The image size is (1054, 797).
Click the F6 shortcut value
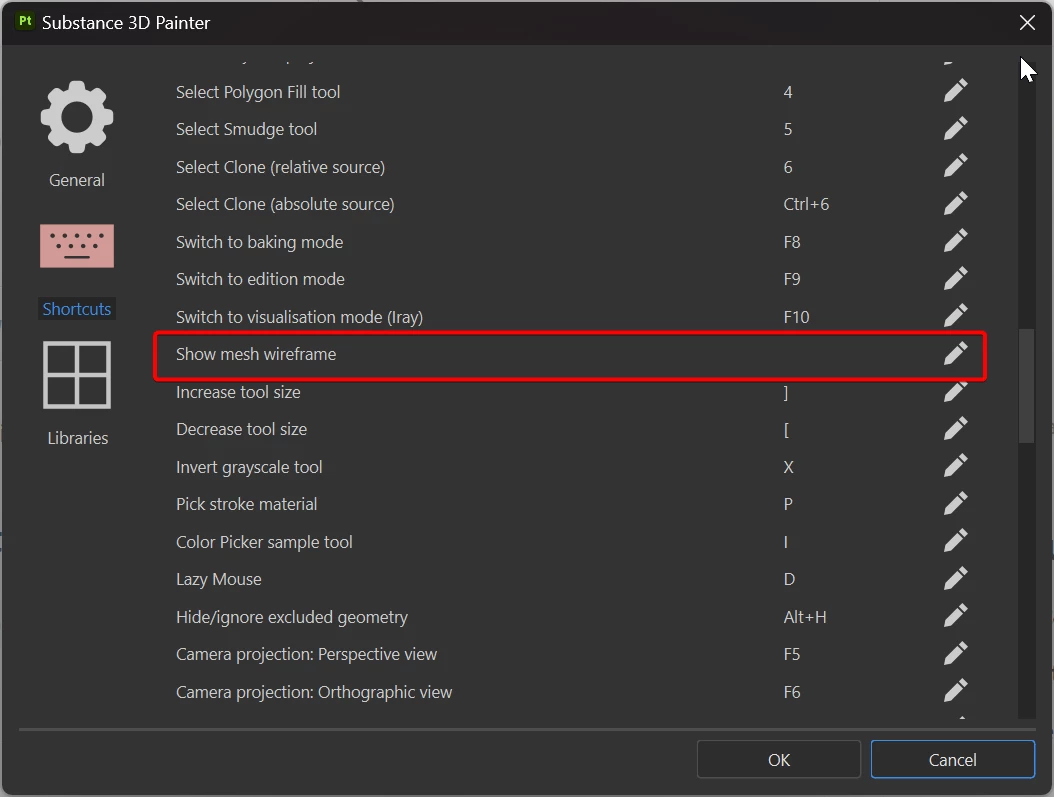point(792,692)
